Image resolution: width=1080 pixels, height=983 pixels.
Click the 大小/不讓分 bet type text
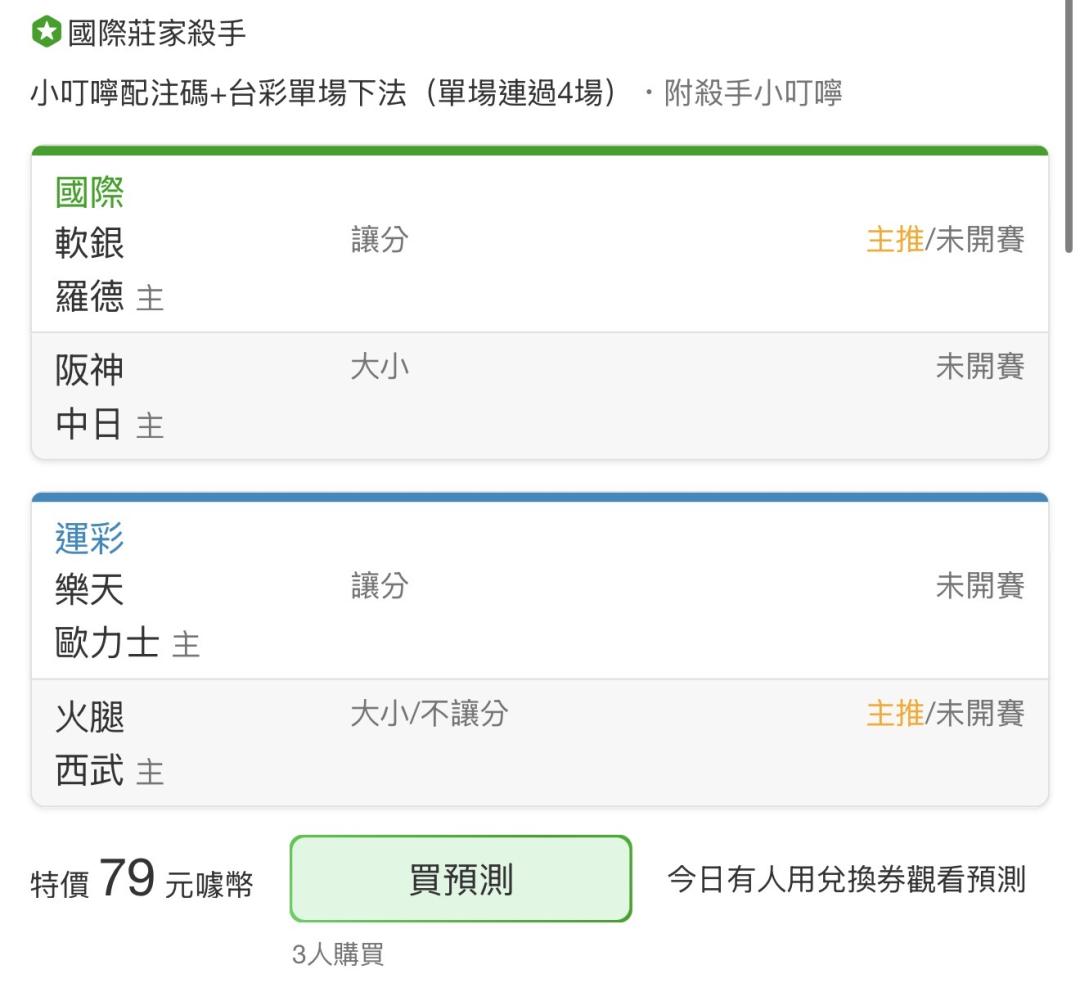pos(429,713)
